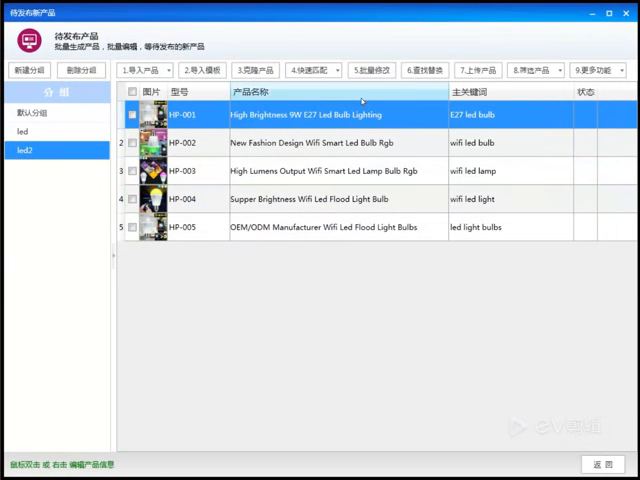This screenshot has width=640, height=480.
Task: Sort by the 状态 column header
Action: pyautogui.click(x=585, y=92)
